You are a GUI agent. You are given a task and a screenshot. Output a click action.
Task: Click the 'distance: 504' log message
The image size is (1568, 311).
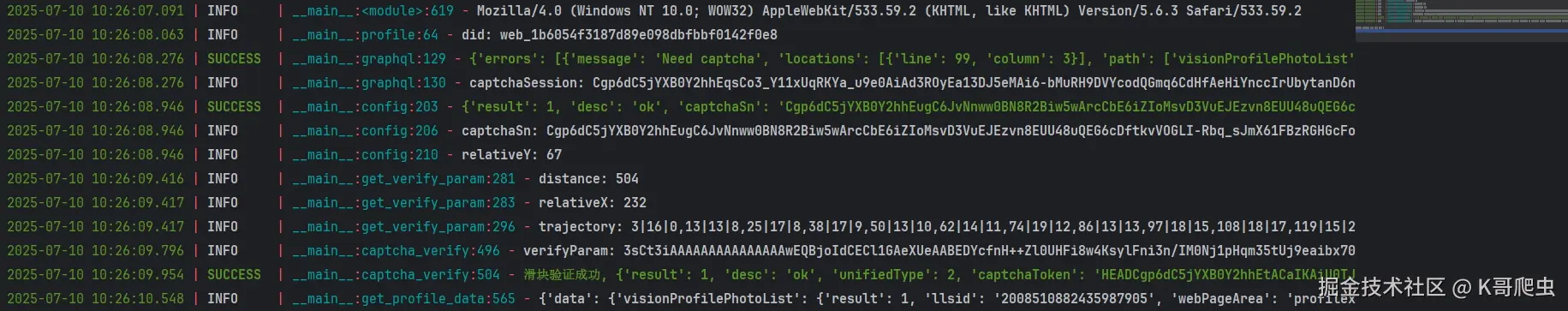(588, 179)
